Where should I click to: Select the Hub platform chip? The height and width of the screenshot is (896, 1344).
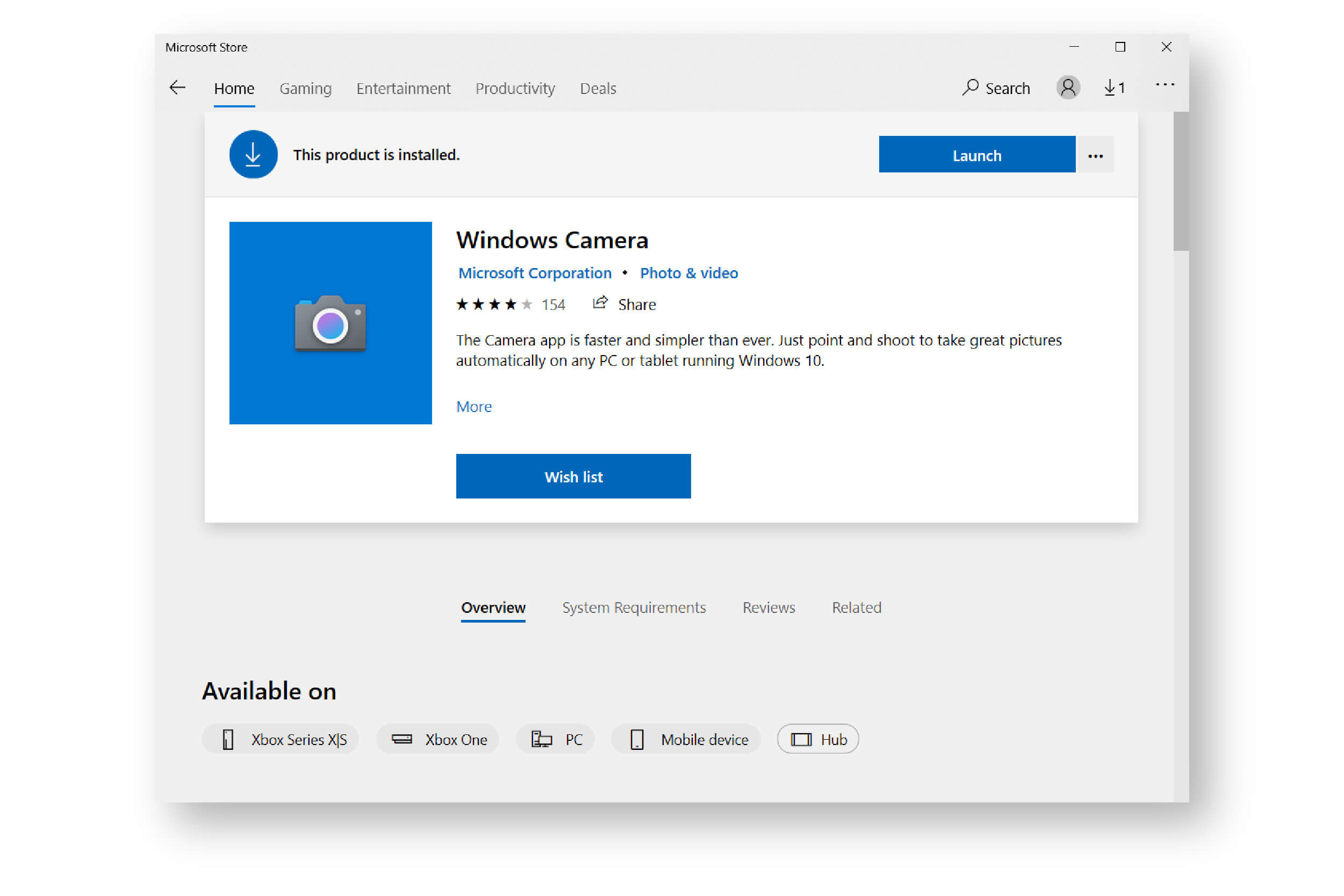pyautogui.click(x=817, y=740)
